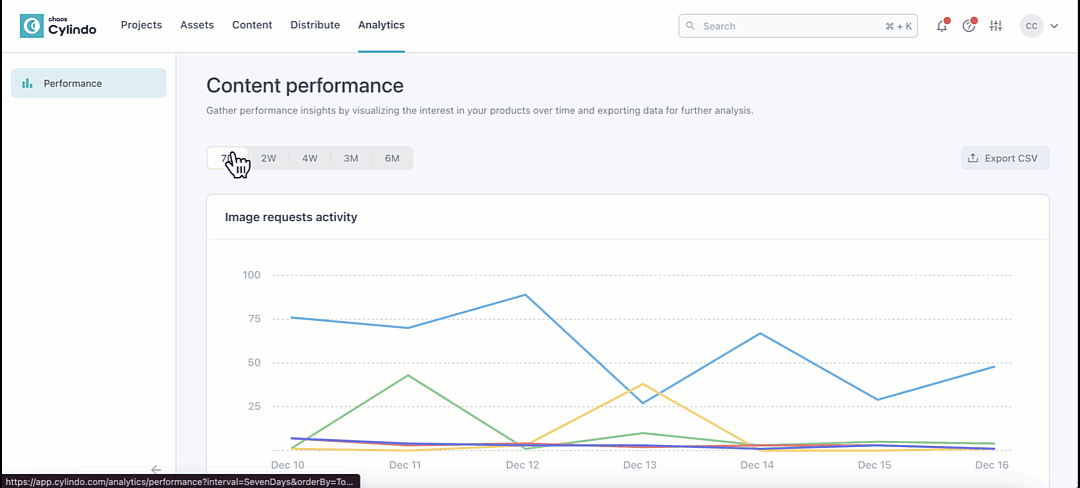Collapse the sidebar with the left arrow
The image size is (1080, 488).
[156, 469]
